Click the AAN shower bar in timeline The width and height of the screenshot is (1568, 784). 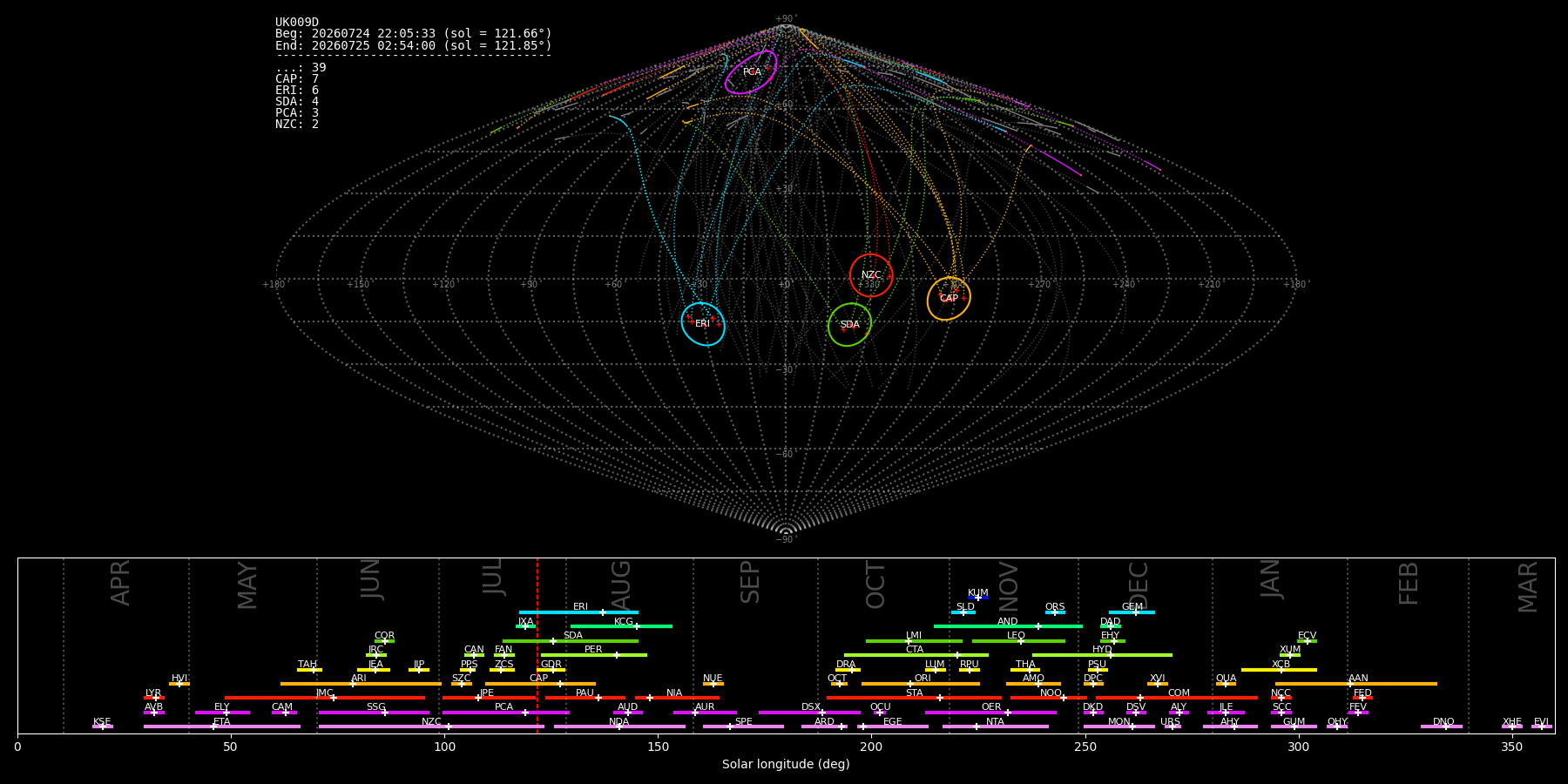click(1356, 684)
